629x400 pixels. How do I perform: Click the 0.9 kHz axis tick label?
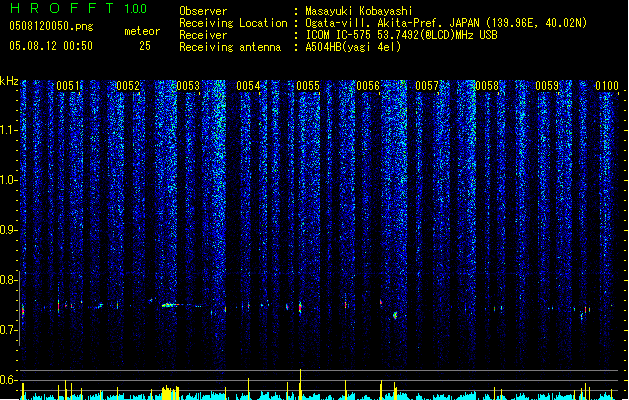(x=9, y=230)
